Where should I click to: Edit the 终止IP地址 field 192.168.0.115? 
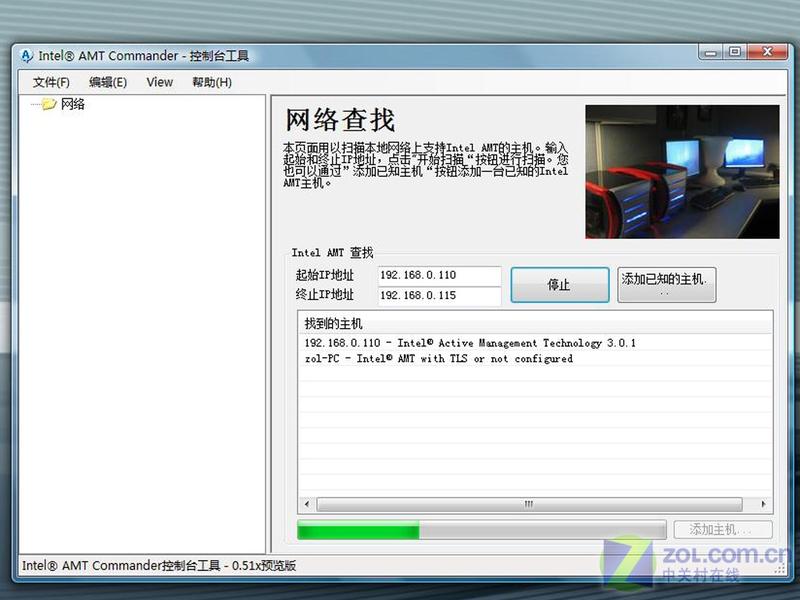(439, 295)
